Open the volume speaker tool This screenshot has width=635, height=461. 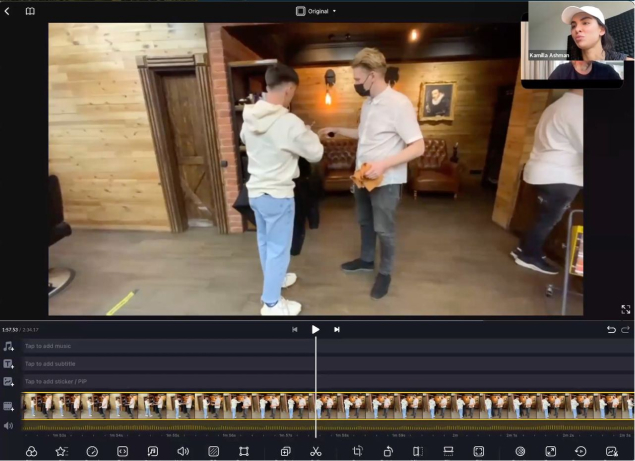pos(183,452)
